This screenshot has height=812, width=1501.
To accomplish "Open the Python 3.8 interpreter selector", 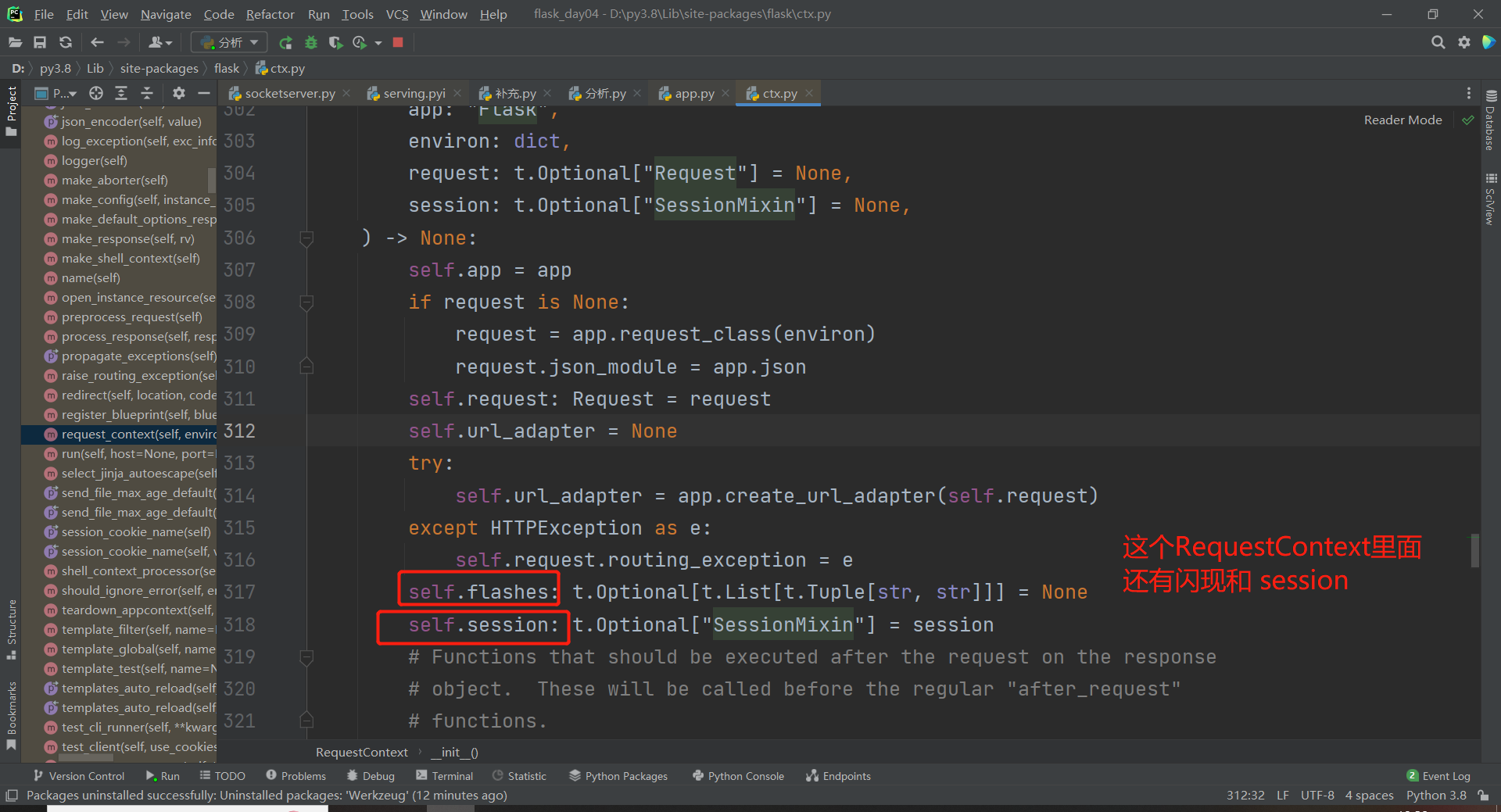I will (1436, 796).
